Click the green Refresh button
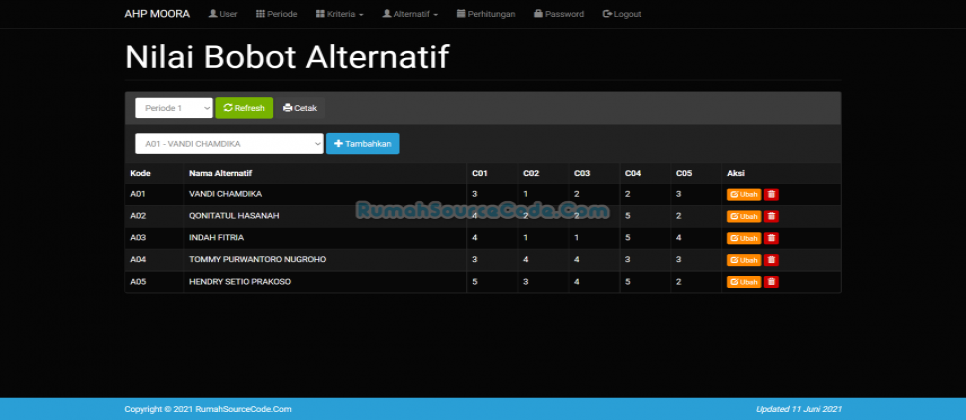Screen dimensions: 966x420 tap(244, 108)
